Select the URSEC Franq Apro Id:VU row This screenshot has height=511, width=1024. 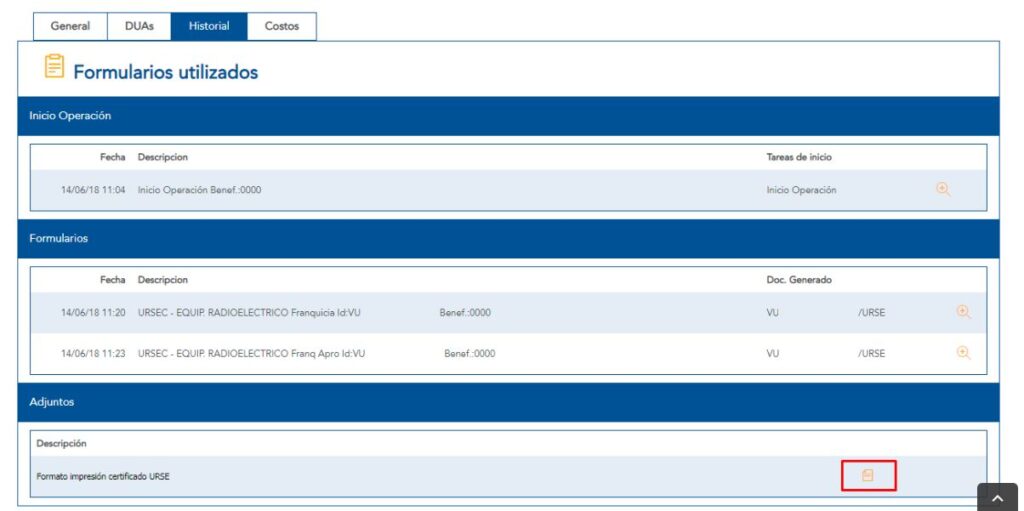point(251,354)
